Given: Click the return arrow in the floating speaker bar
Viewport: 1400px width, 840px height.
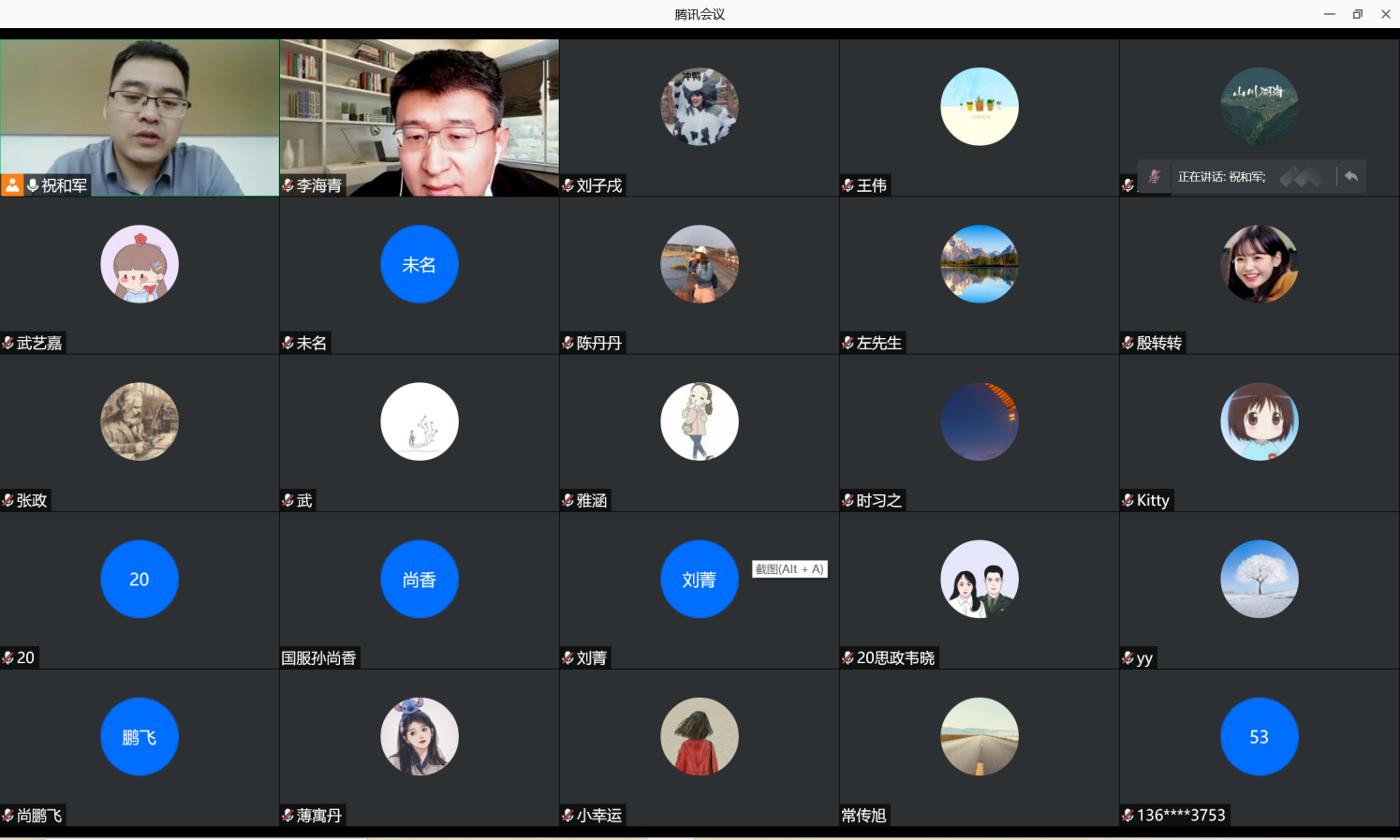Looking at the screenshot, I should click(x=1350, y=176).
